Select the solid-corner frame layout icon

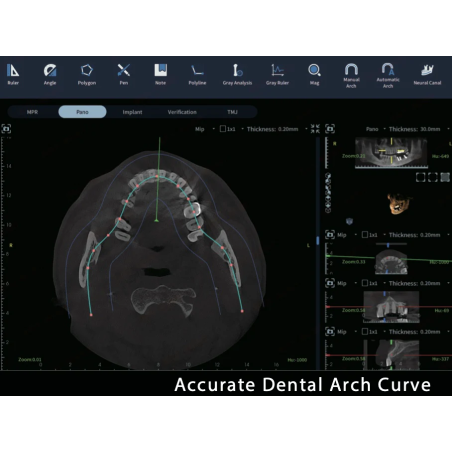click(421, 177)
